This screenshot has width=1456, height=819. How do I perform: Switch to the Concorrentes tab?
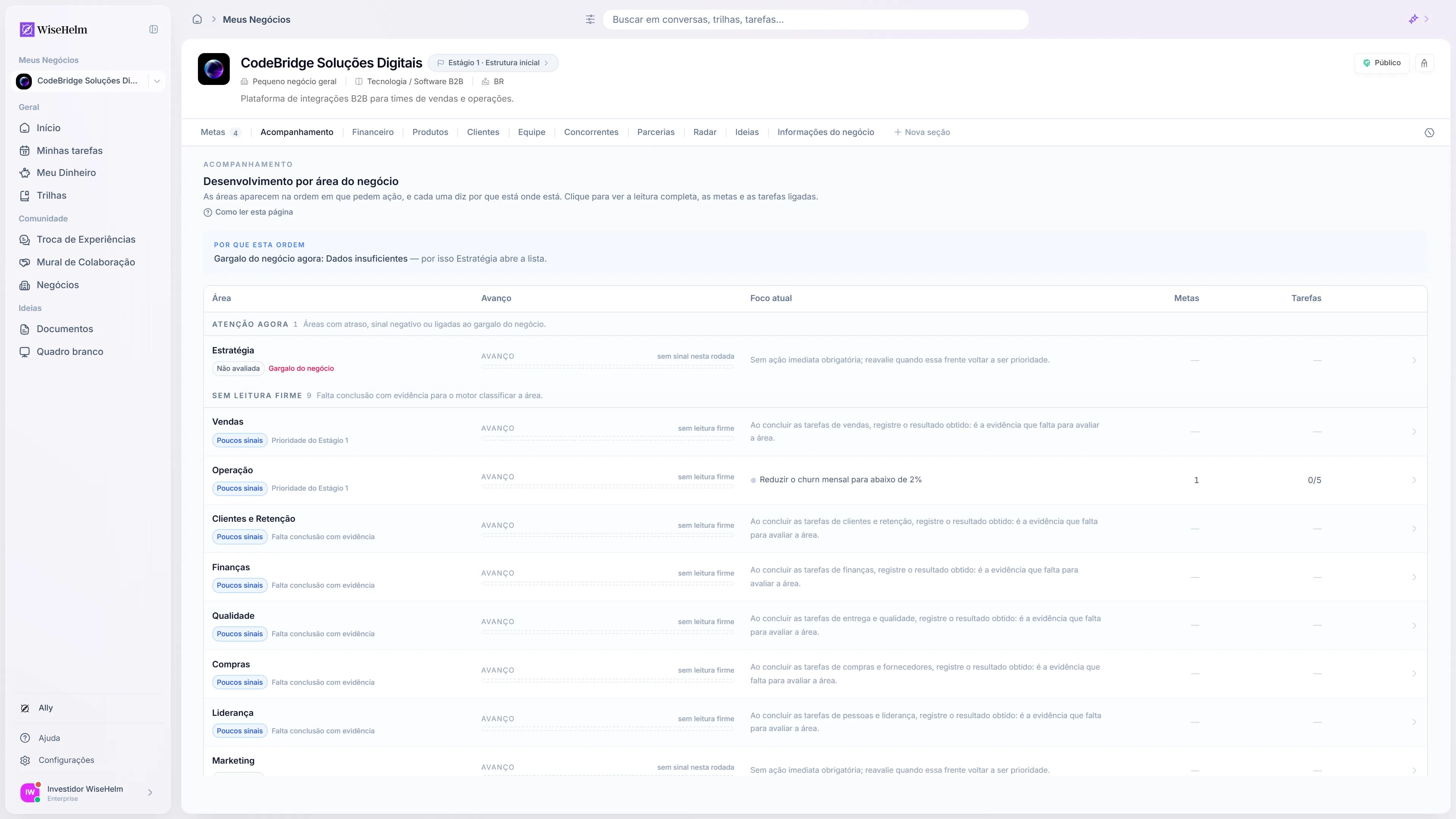pos(591,132)
